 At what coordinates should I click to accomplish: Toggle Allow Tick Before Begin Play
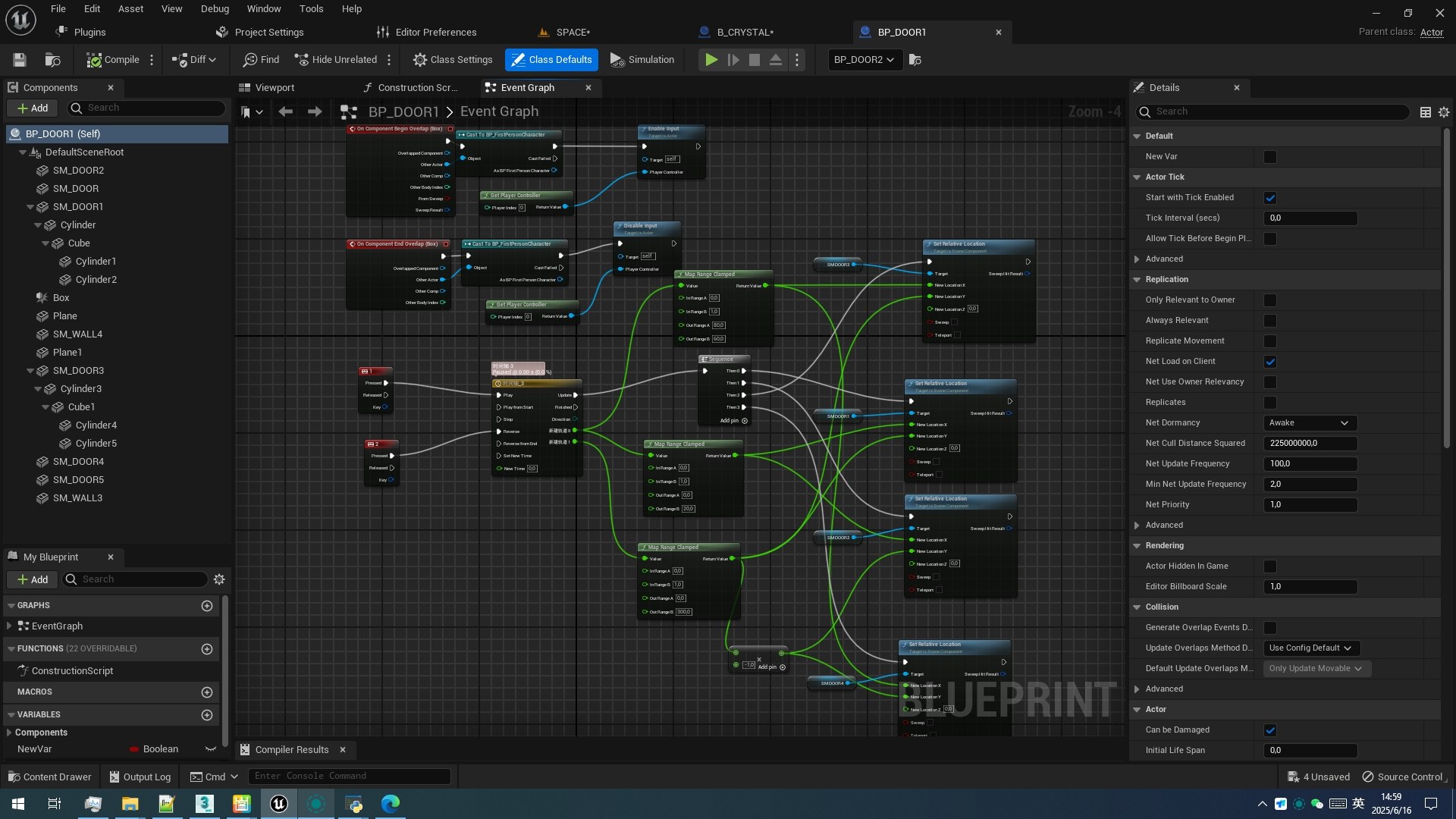[x=1270, y=239]
